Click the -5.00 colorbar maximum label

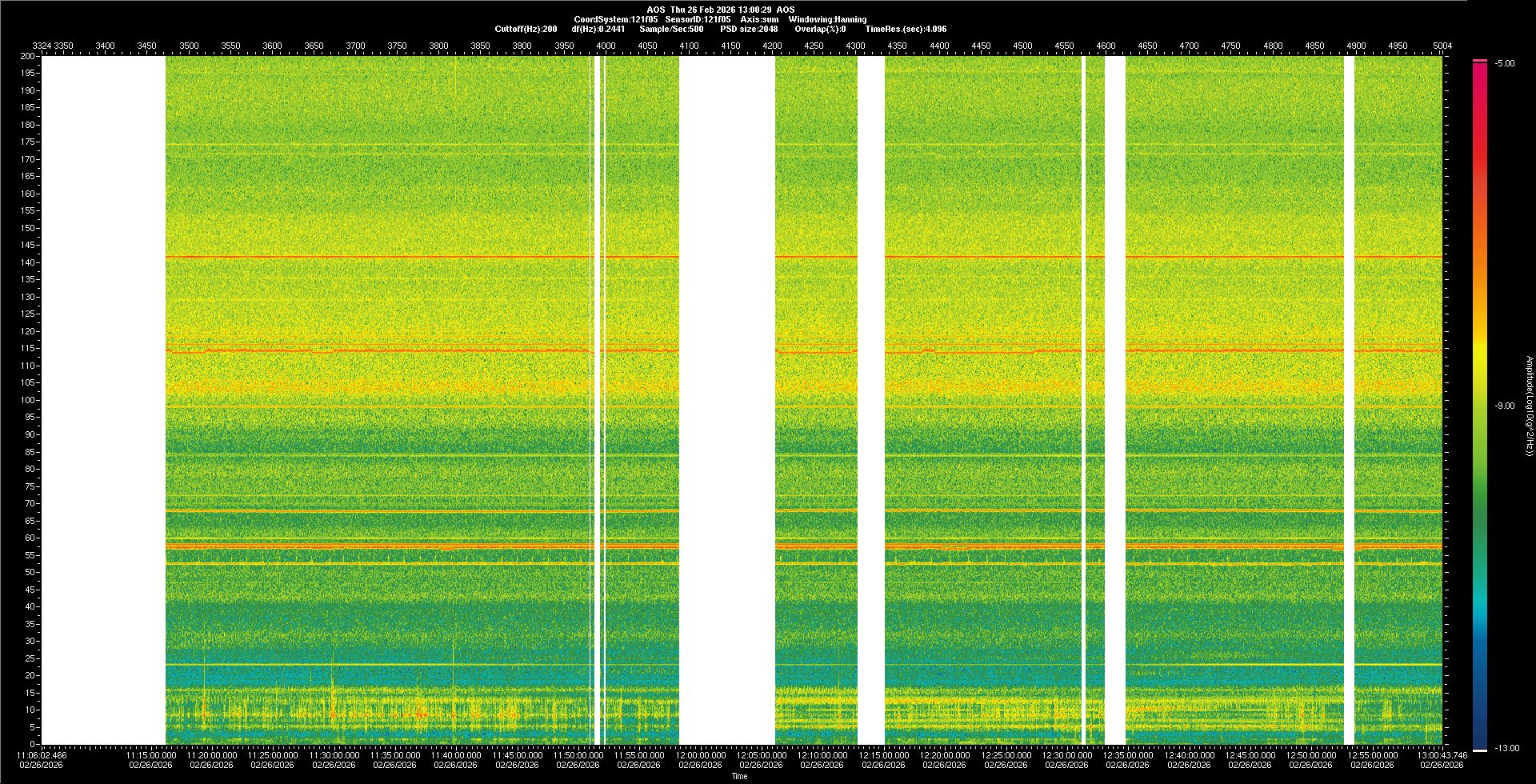pyautogui.click(x=1505, y=63)
